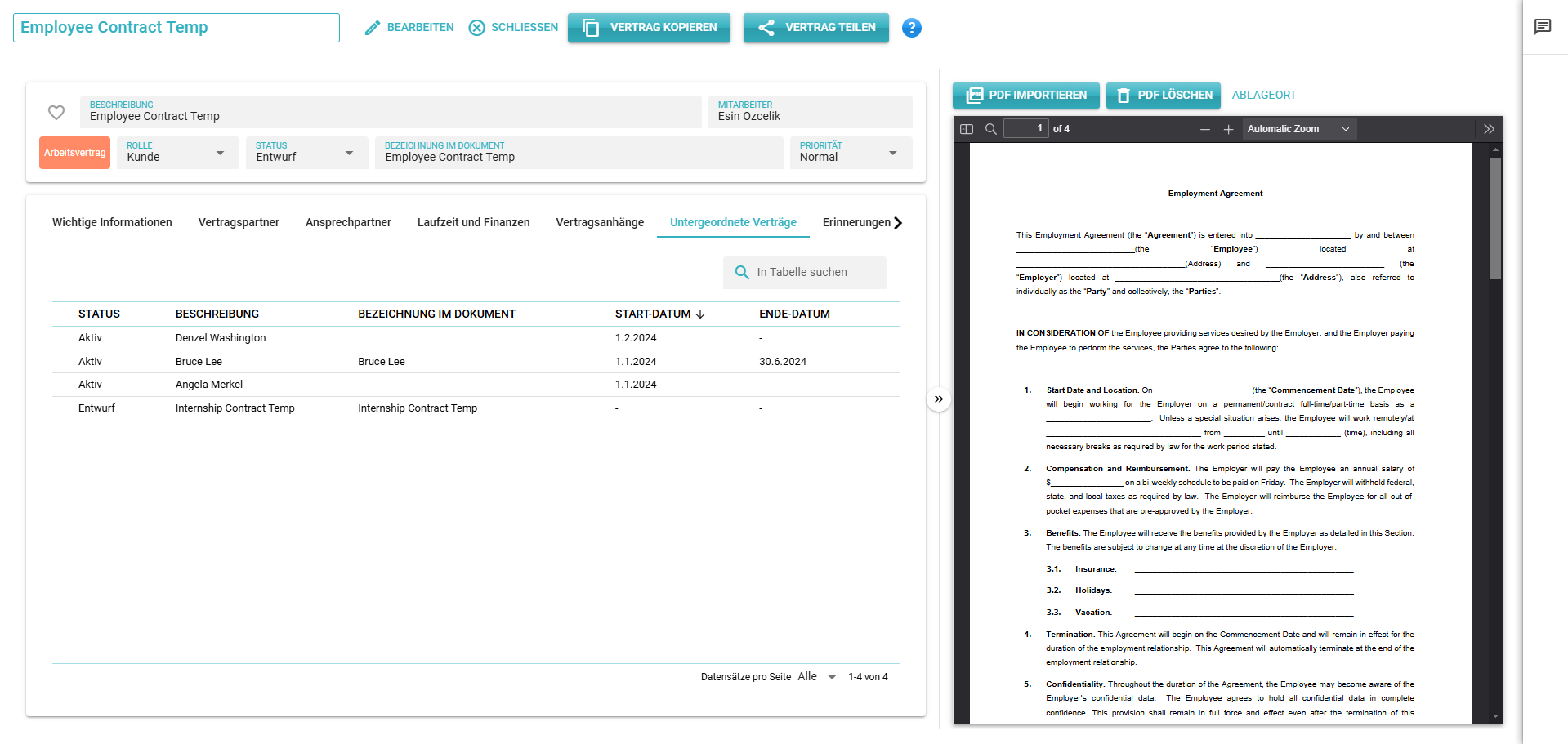The image size is (1568, 744).
Task: Collapse the PDF panel with round arrow button
Action: click(x=939, y=399)
